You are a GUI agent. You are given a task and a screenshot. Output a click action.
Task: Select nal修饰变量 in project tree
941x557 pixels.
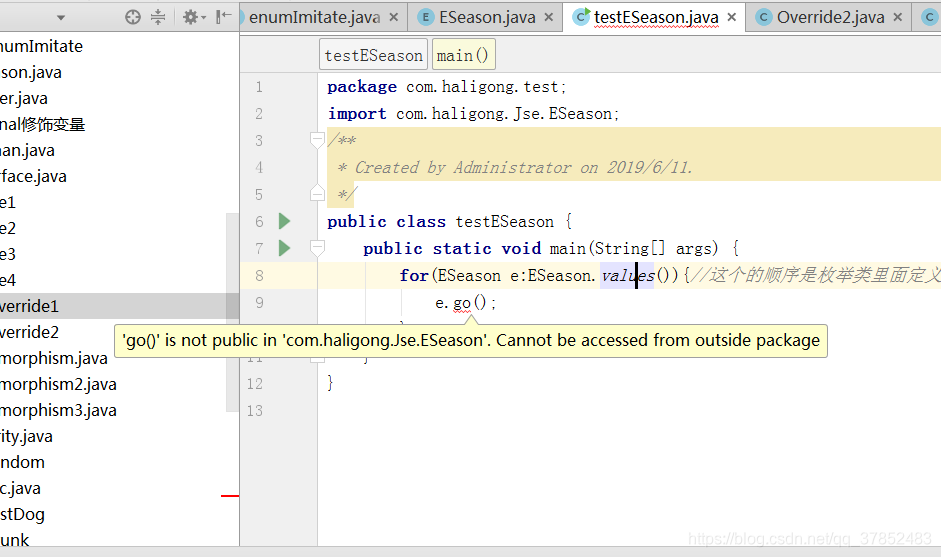click(43, 124)
